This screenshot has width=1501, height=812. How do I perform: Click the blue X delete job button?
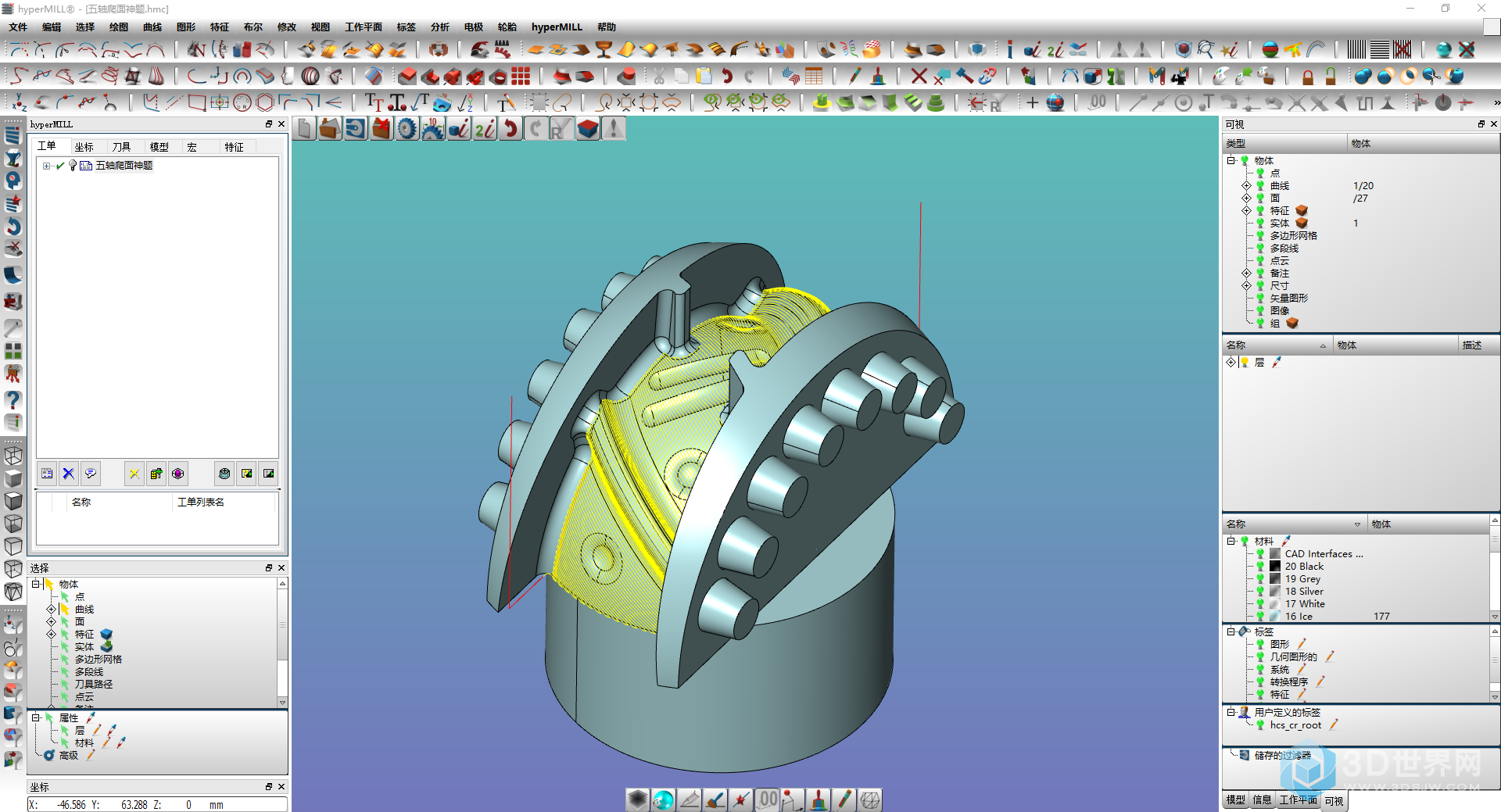[x=69, y=473]
